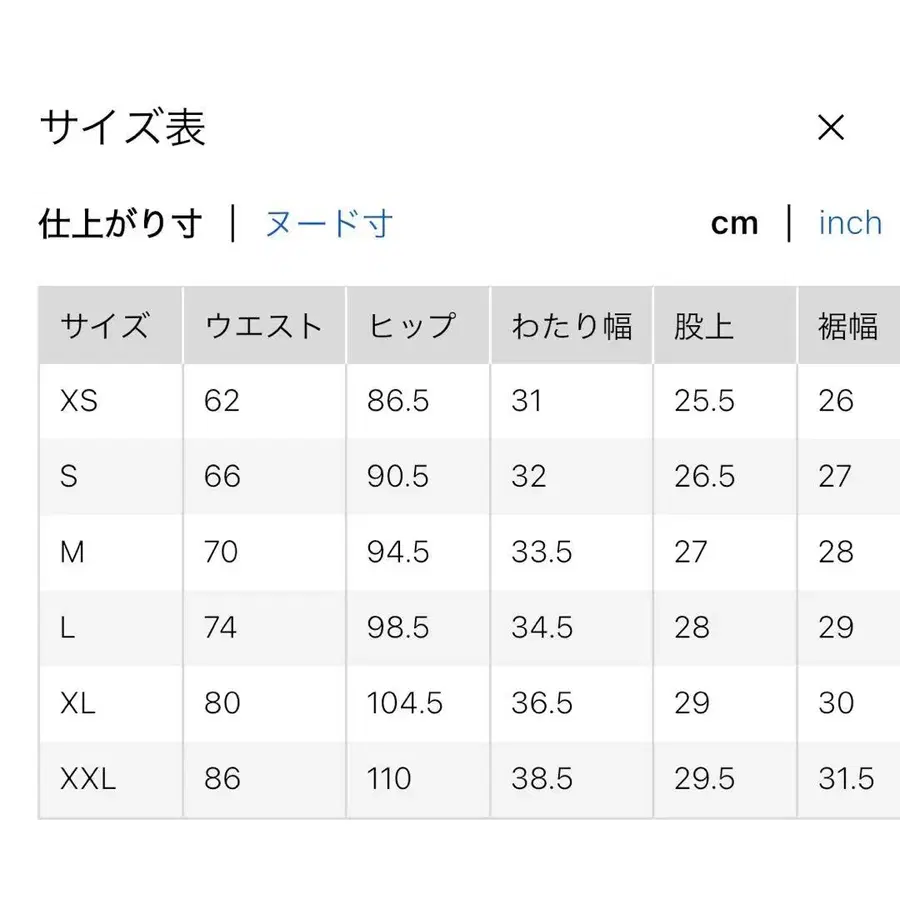This screenshot has height=900, width=900.
Task: Click the わたり幅 column header
Action: coord(574,323)
